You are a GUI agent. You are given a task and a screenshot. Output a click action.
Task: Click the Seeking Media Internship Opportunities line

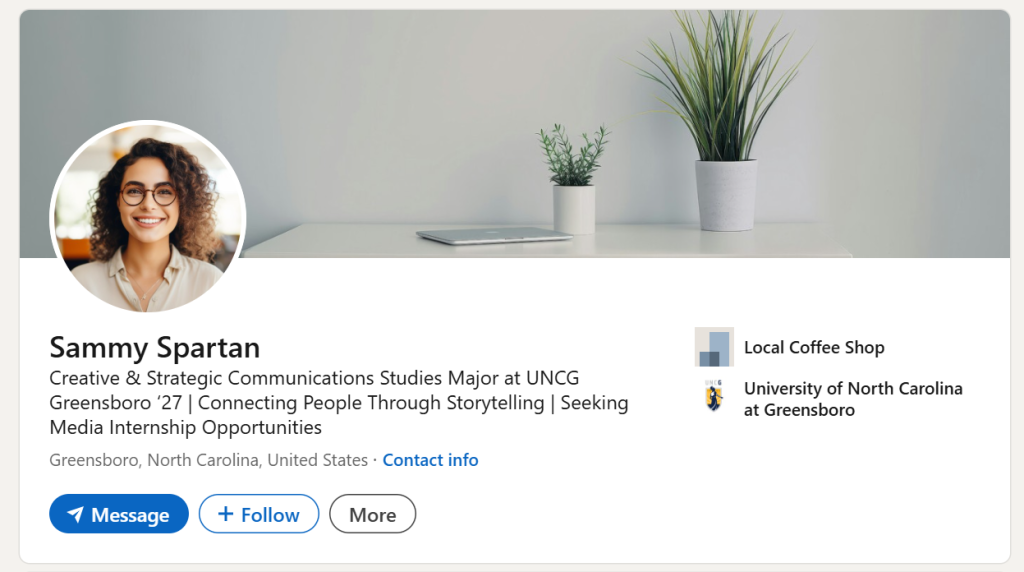coord(186,428)
